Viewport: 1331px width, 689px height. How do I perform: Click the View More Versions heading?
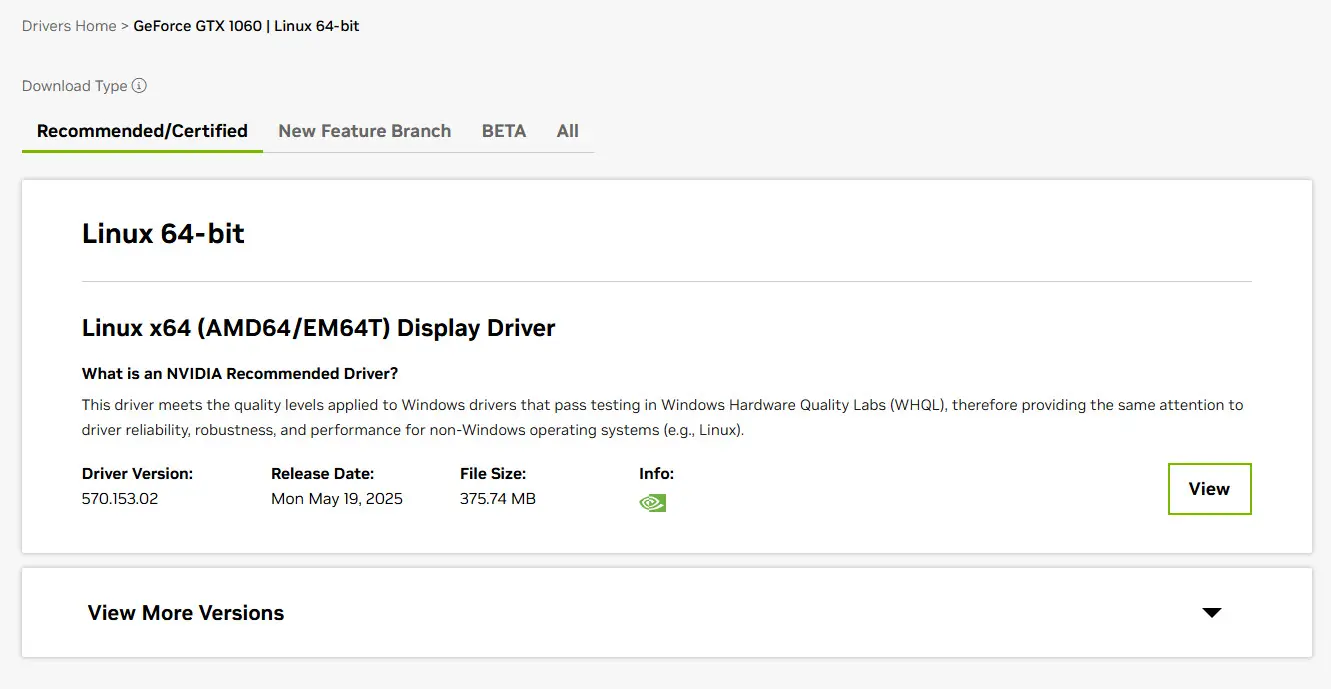tap(186, 613)
